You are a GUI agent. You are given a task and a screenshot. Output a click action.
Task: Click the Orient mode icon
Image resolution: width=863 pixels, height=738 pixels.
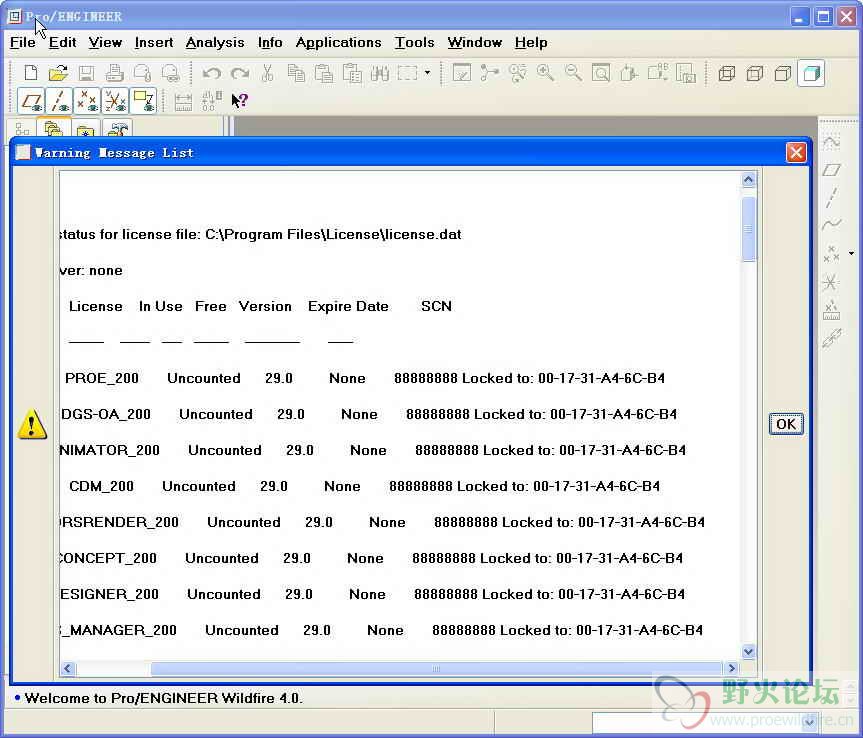tap(517, 73)
